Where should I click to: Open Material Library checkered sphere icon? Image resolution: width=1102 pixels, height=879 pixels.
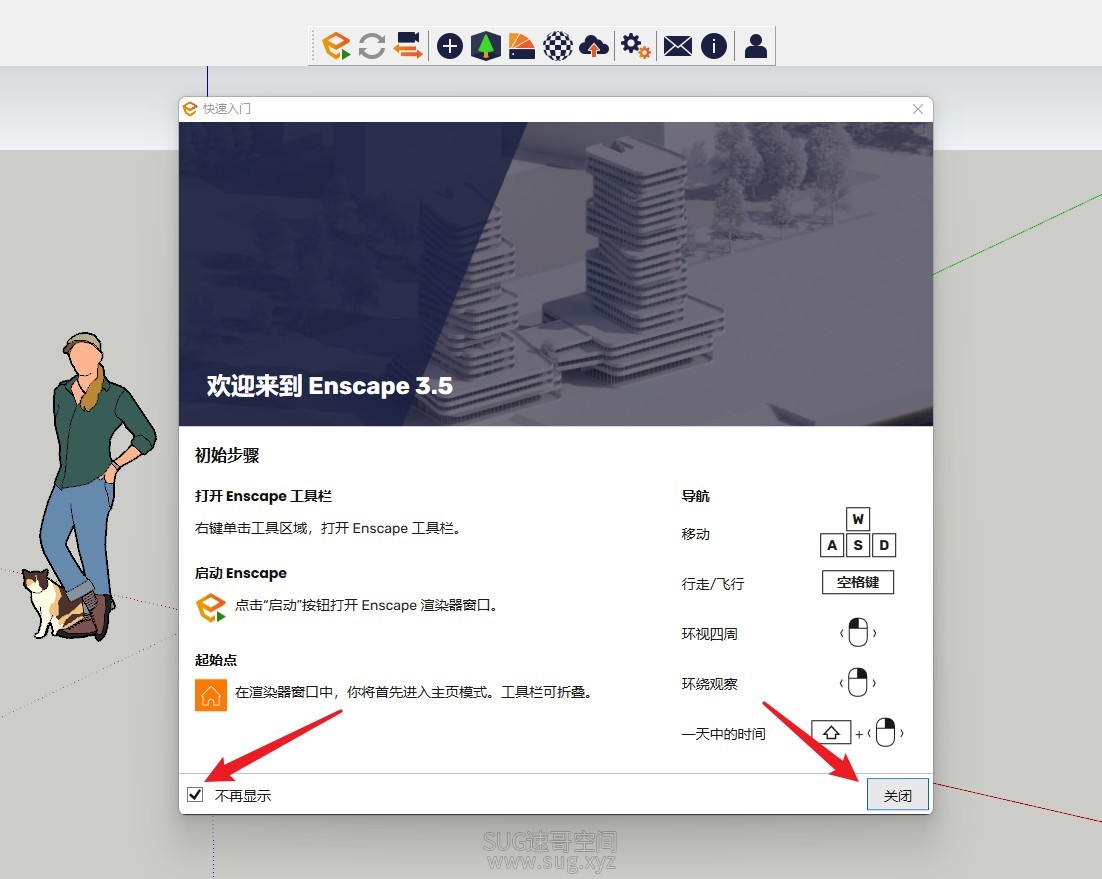(x=557, y=46)
